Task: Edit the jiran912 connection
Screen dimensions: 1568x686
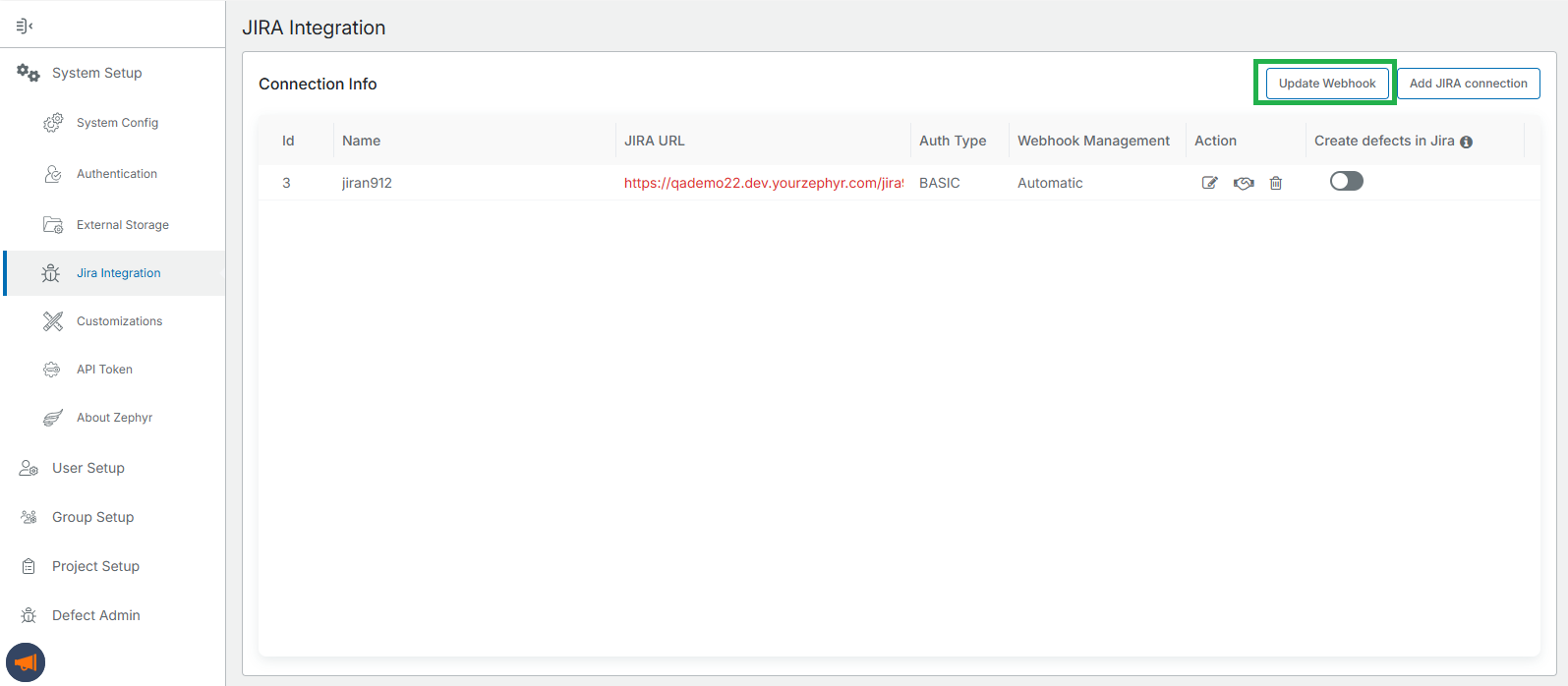Action: click(x=1209, y=183)
